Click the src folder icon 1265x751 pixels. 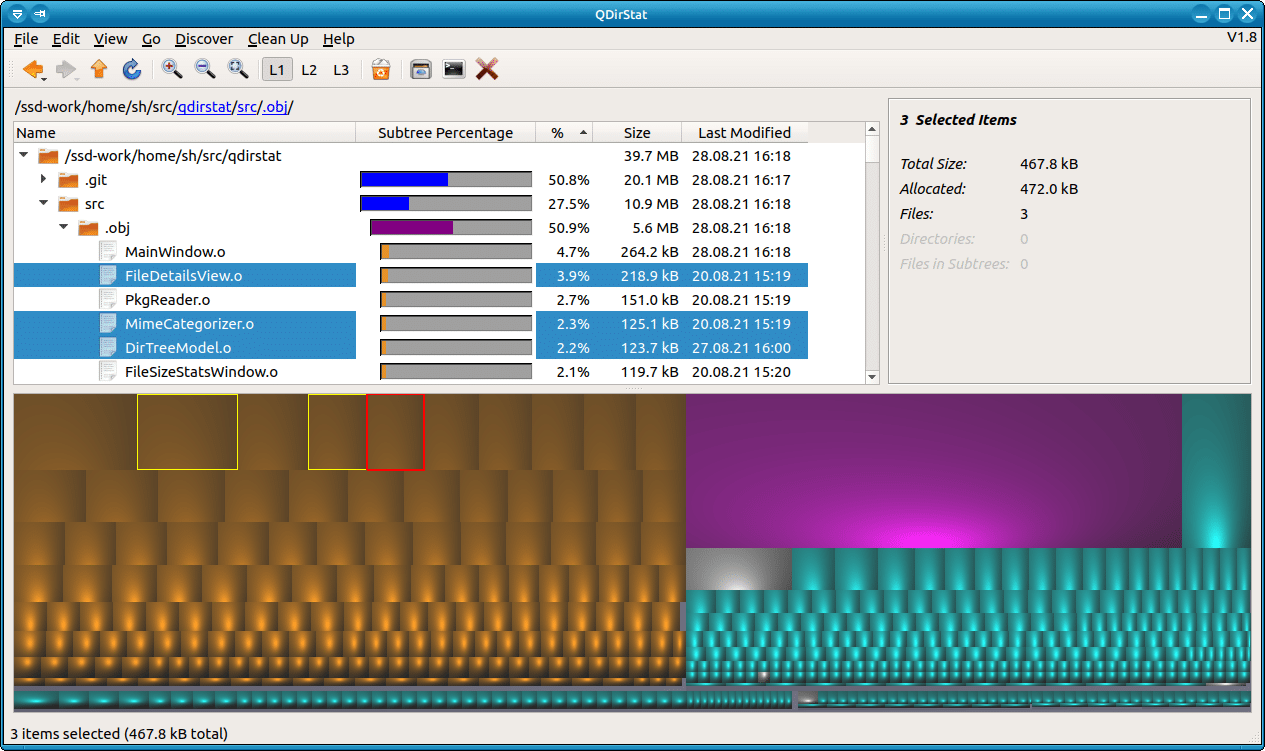click(68, 204)
